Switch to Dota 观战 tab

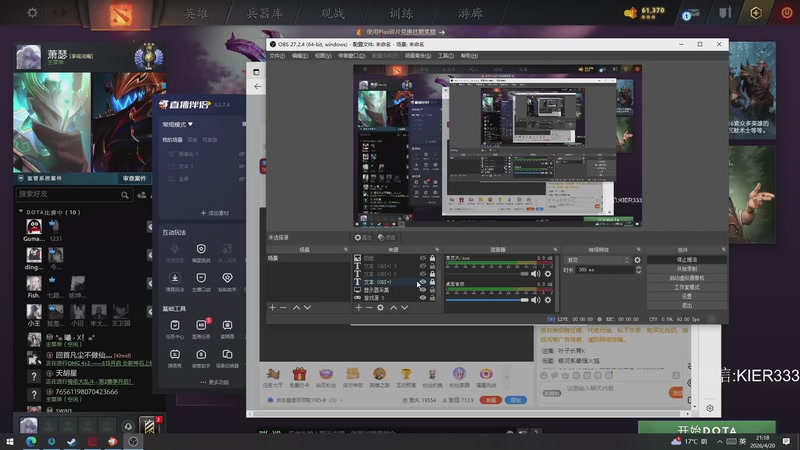[332, 14]
